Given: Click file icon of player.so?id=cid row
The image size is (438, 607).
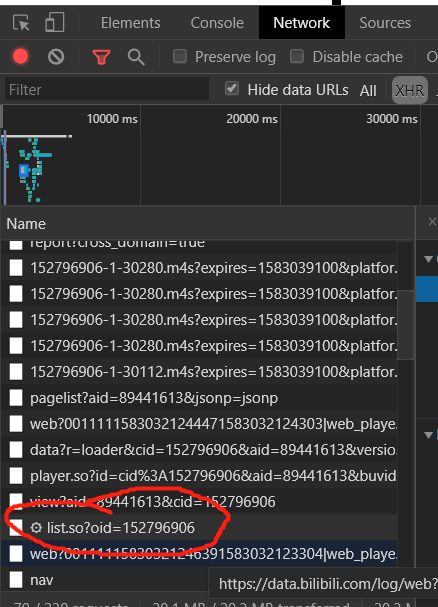Looking at the screenshot, I should [x=16, y=475].
